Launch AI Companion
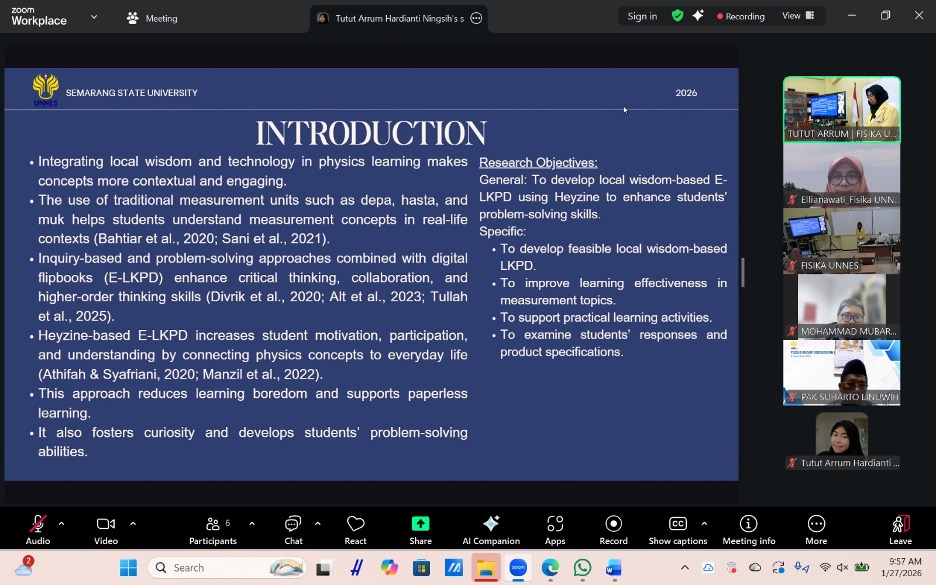This screenshot has width=936, height=586. pyautogui.click(x=490, y=528)
